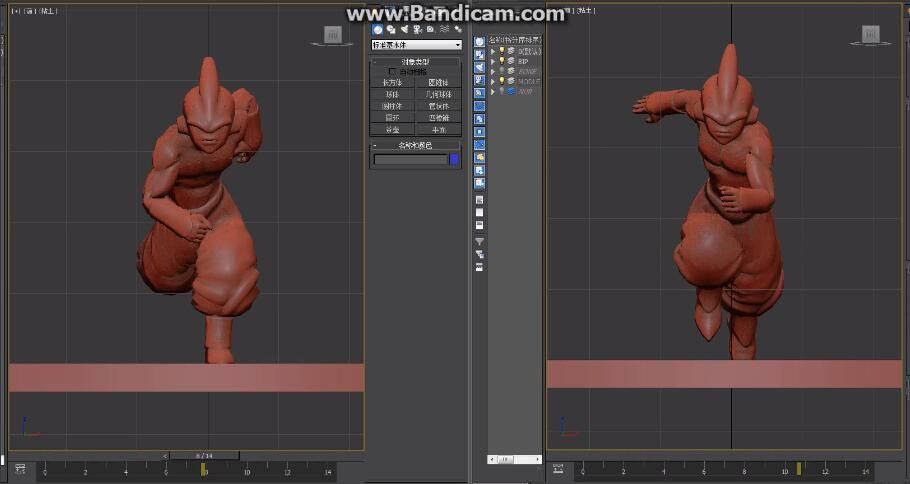This screenshot has width=910, height=484.
Task: Click the 平面 Plane button
Action: click(x=439, y=130)
